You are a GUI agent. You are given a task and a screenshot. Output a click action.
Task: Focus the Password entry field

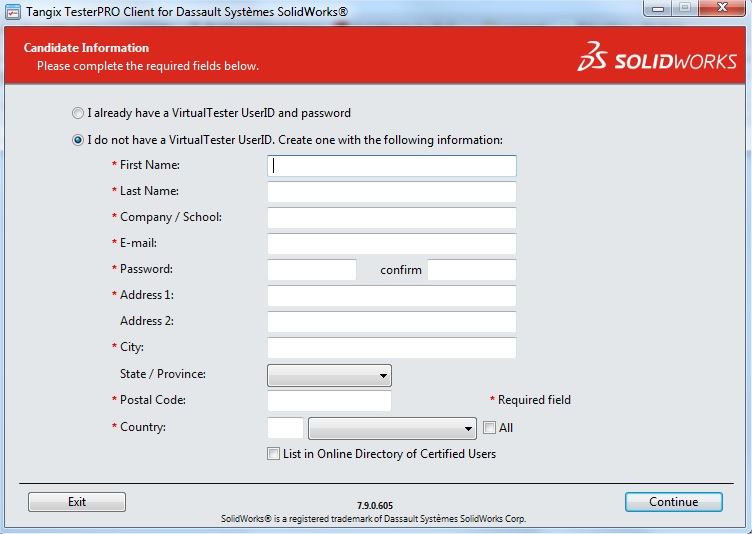312,270
